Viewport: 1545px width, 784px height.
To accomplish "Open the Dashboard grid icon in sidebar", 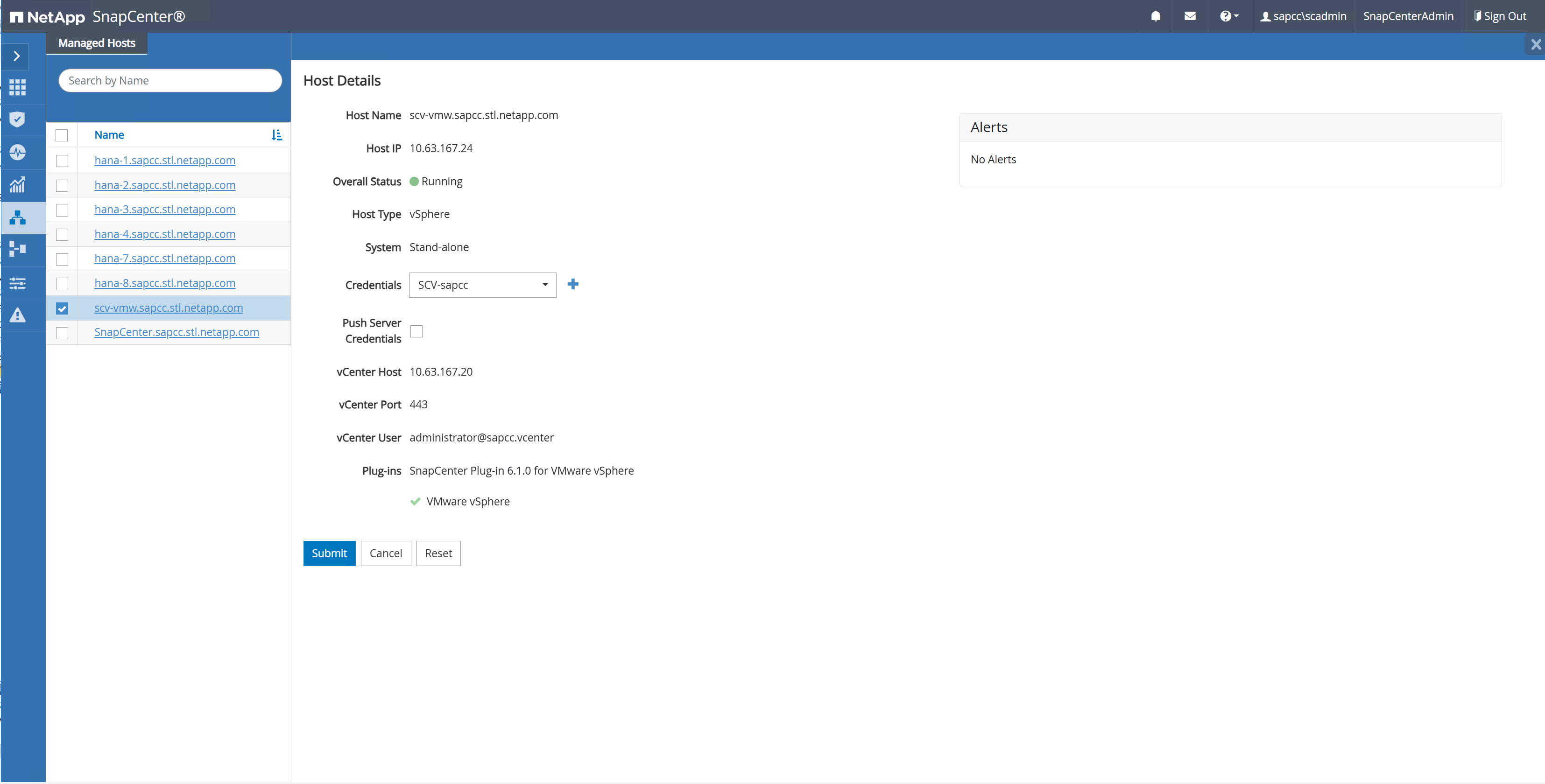I will 17,88.
